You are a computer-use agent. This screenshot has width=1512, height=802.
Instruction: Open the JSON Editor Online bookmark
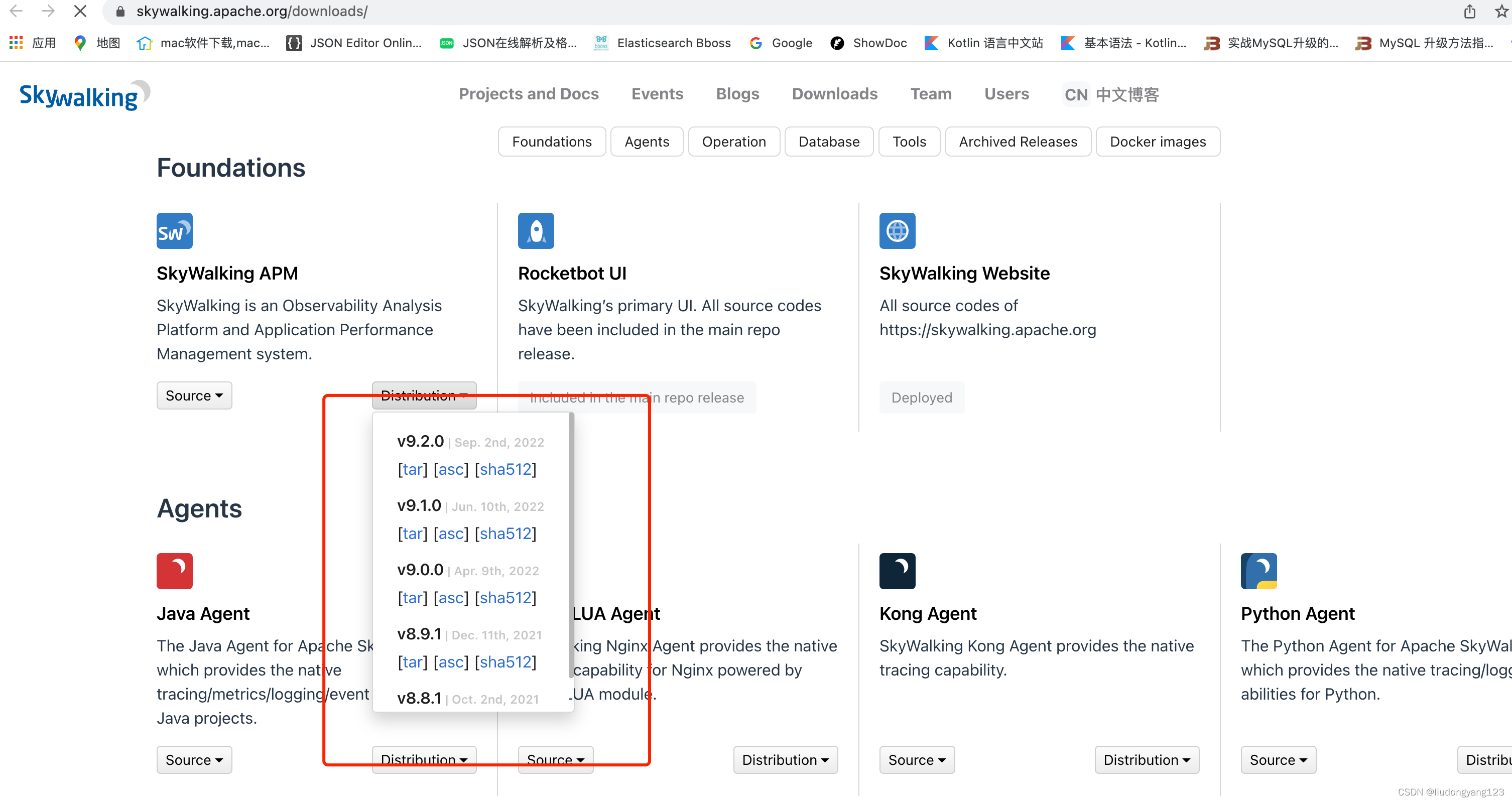coord(354,43)
